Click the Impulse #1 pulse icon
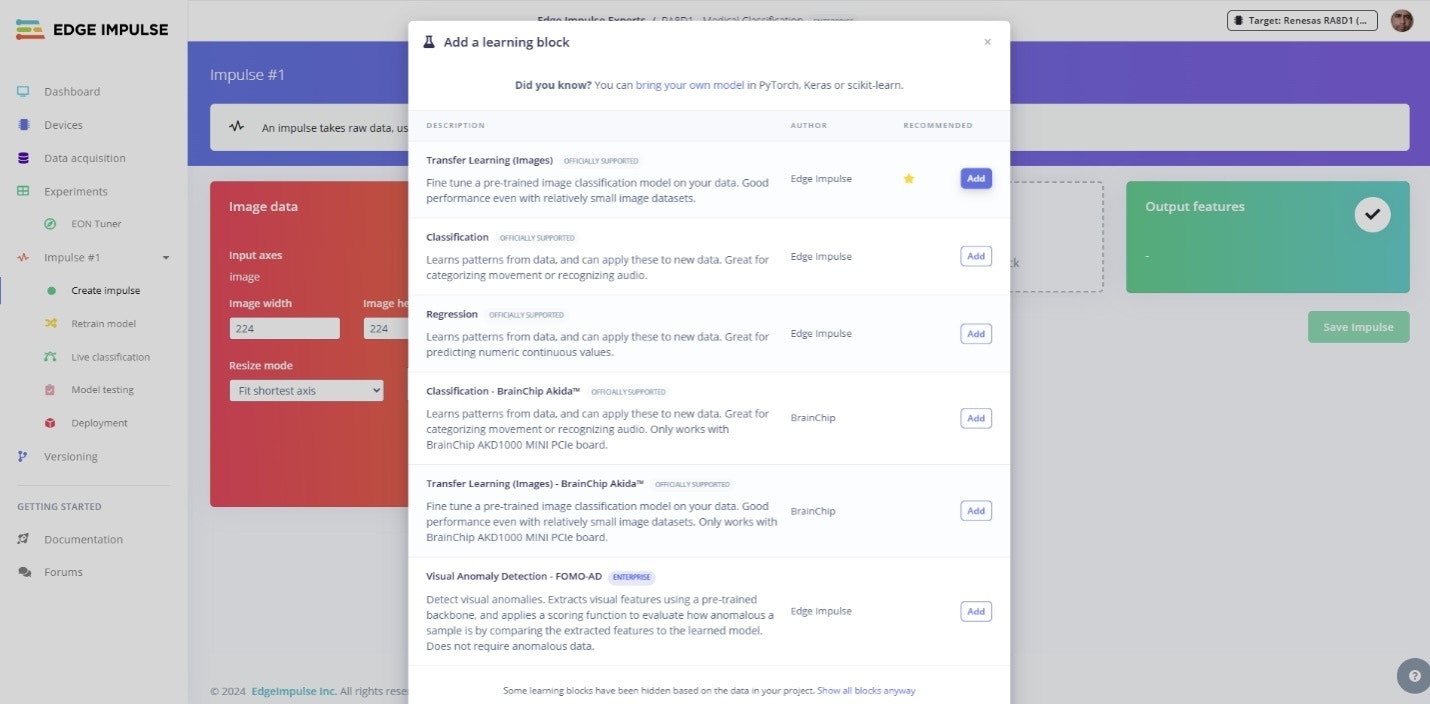This screenshot has height=704, width=1430. [x=23, y=257]
